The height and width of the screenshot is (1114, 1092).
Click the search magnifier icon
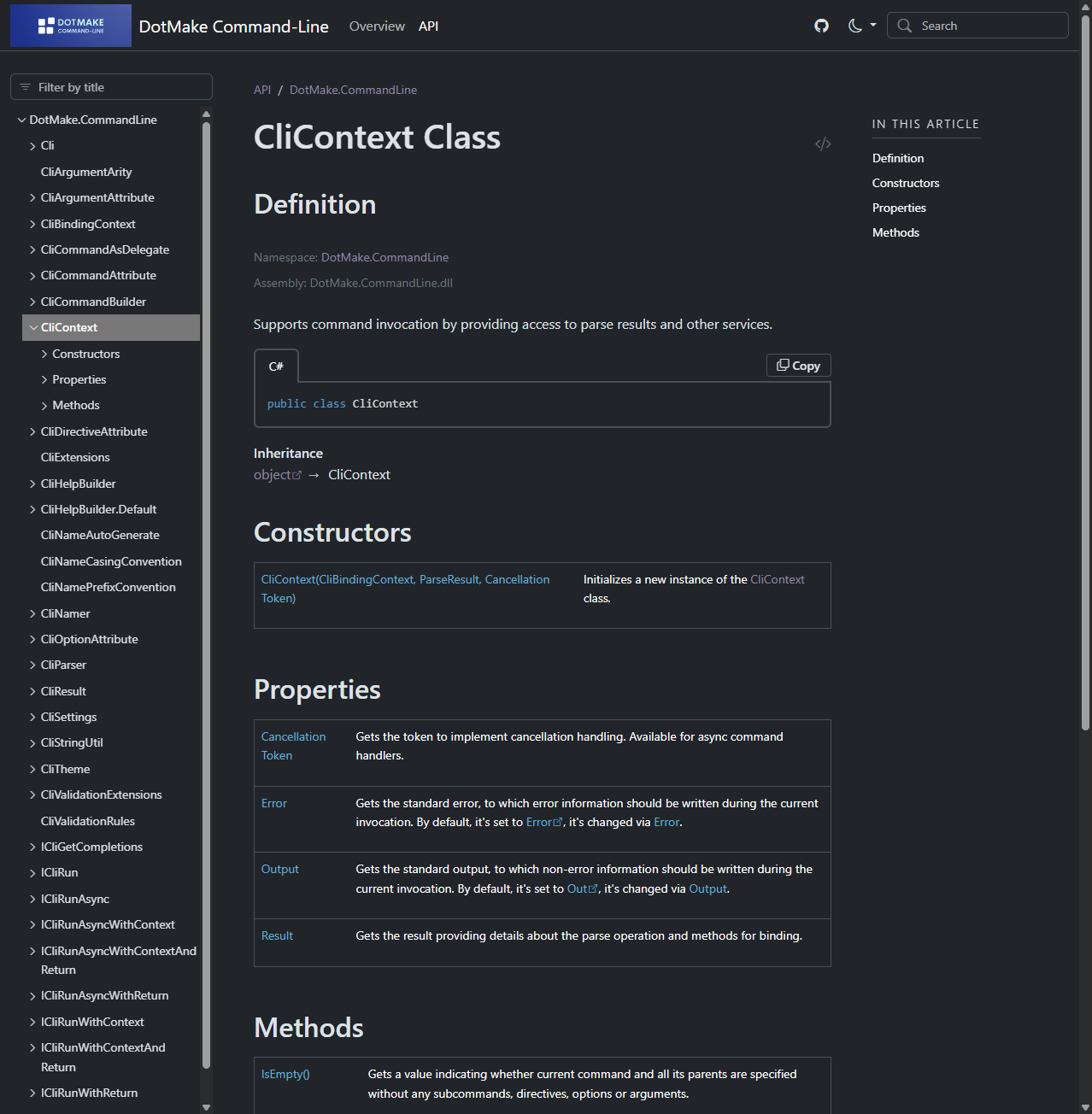point(904,26)
